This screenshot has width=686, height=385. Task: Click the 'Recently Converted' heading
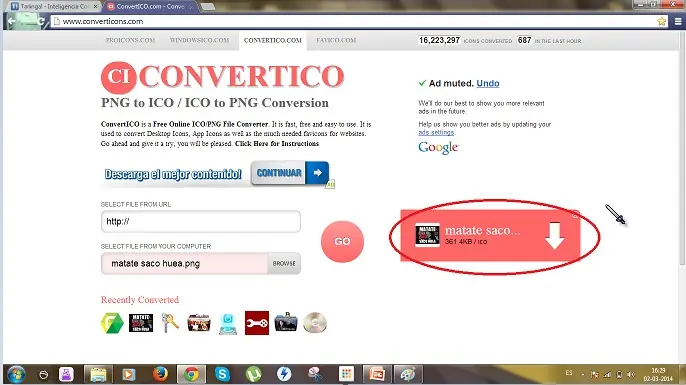point(140,300)
